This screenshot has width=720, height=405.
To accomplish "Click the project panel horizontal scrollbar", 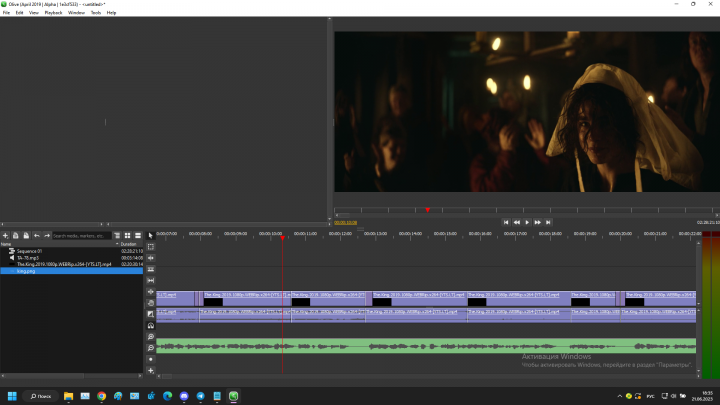I will click(x=71, y=376).
